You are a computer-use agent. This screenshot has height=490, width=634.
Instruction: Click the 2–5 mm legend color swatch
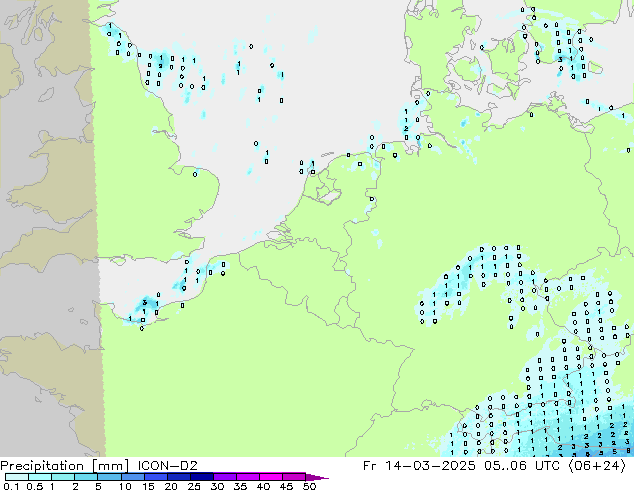click(87, 477)
